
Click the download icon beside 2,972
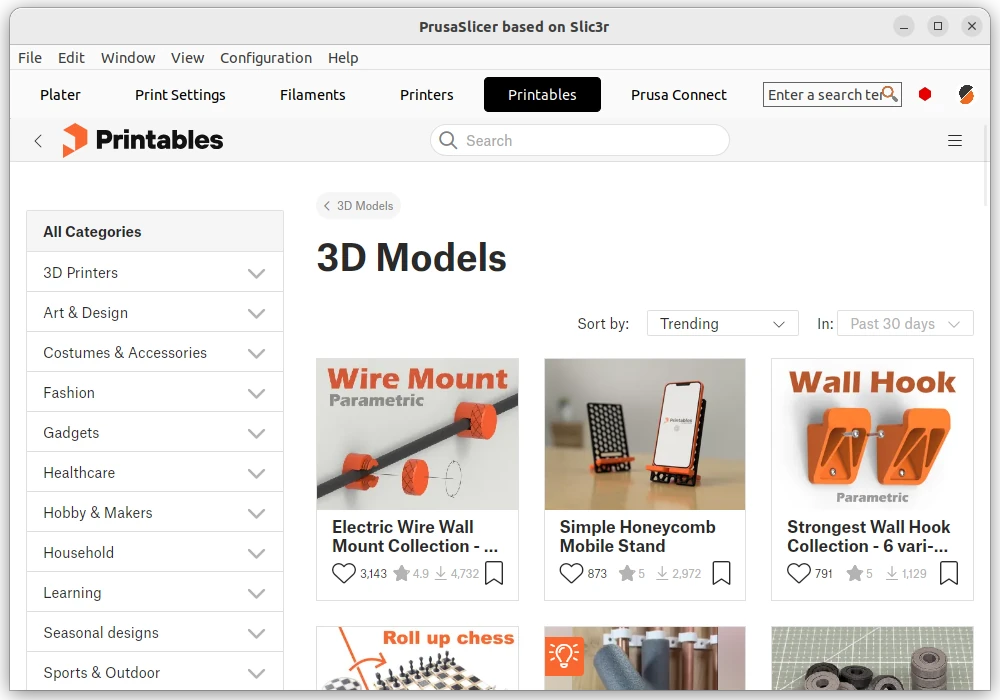pos(662,573)
